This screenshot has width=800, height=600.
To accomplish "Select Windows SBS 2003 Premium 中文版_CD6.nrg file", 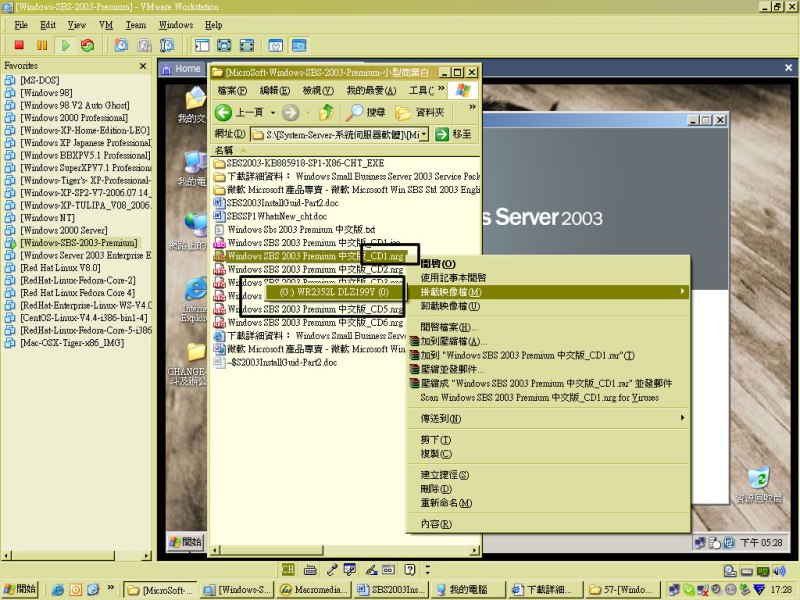I will click(315, 322).
